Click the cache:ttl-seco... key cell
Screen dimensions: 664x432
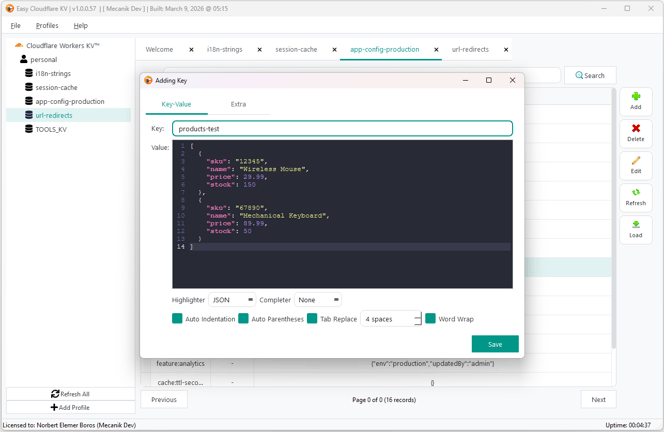coord(180,382)
